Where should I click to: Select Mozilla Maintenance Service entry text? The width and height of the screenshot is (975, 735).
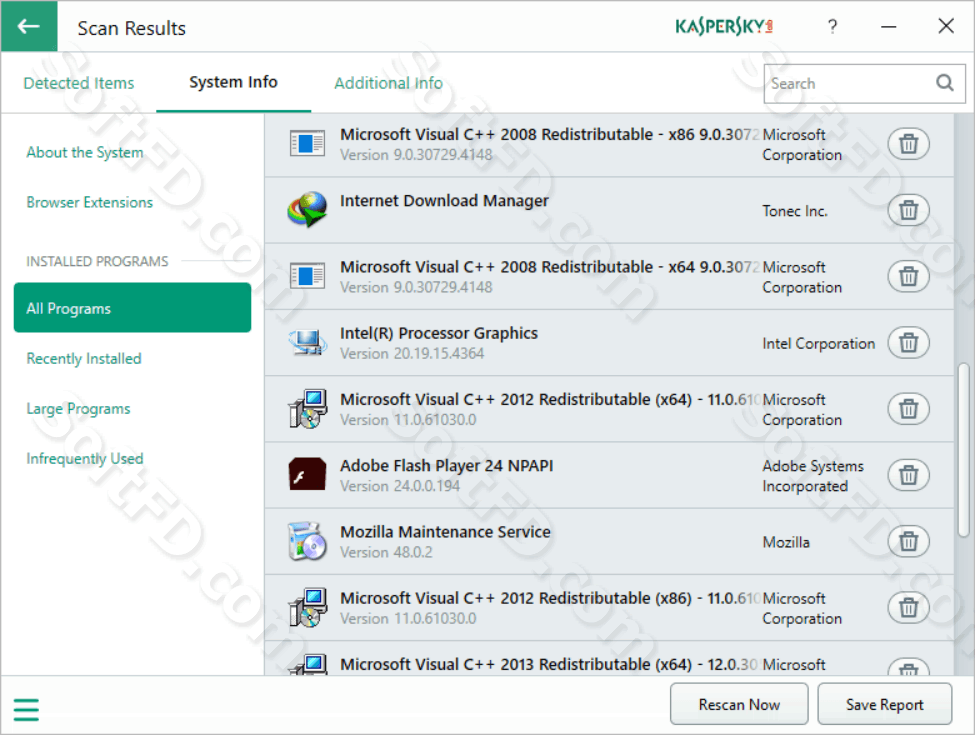pos(445,532)
